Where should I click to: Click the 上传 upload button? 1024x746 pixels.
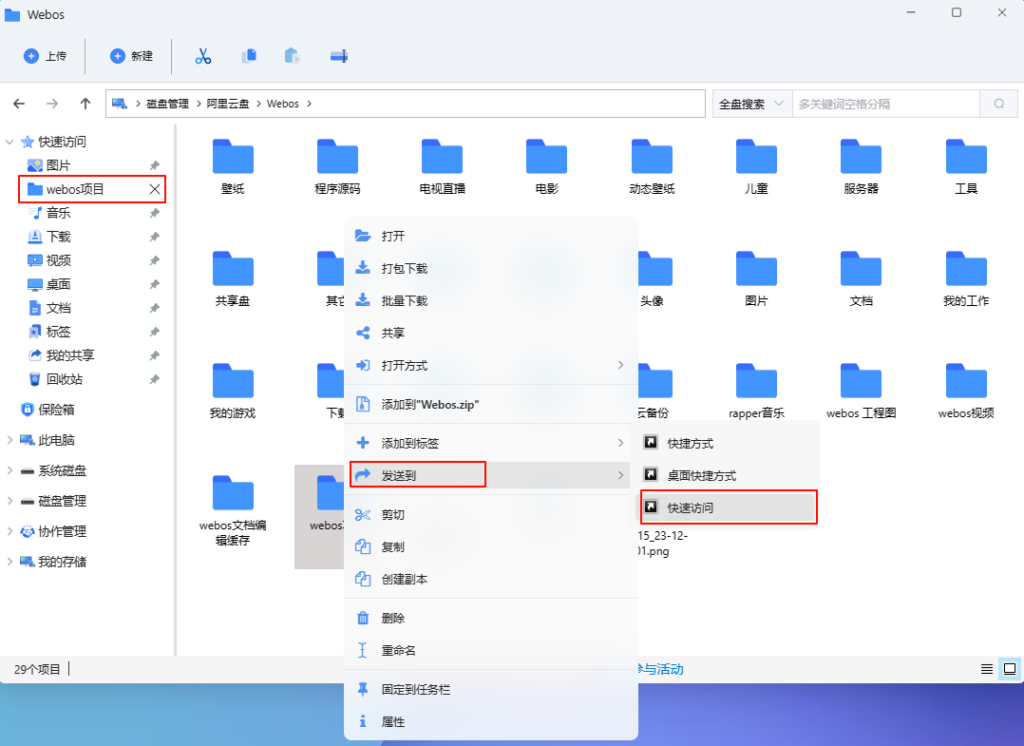[x=44, y=56]
